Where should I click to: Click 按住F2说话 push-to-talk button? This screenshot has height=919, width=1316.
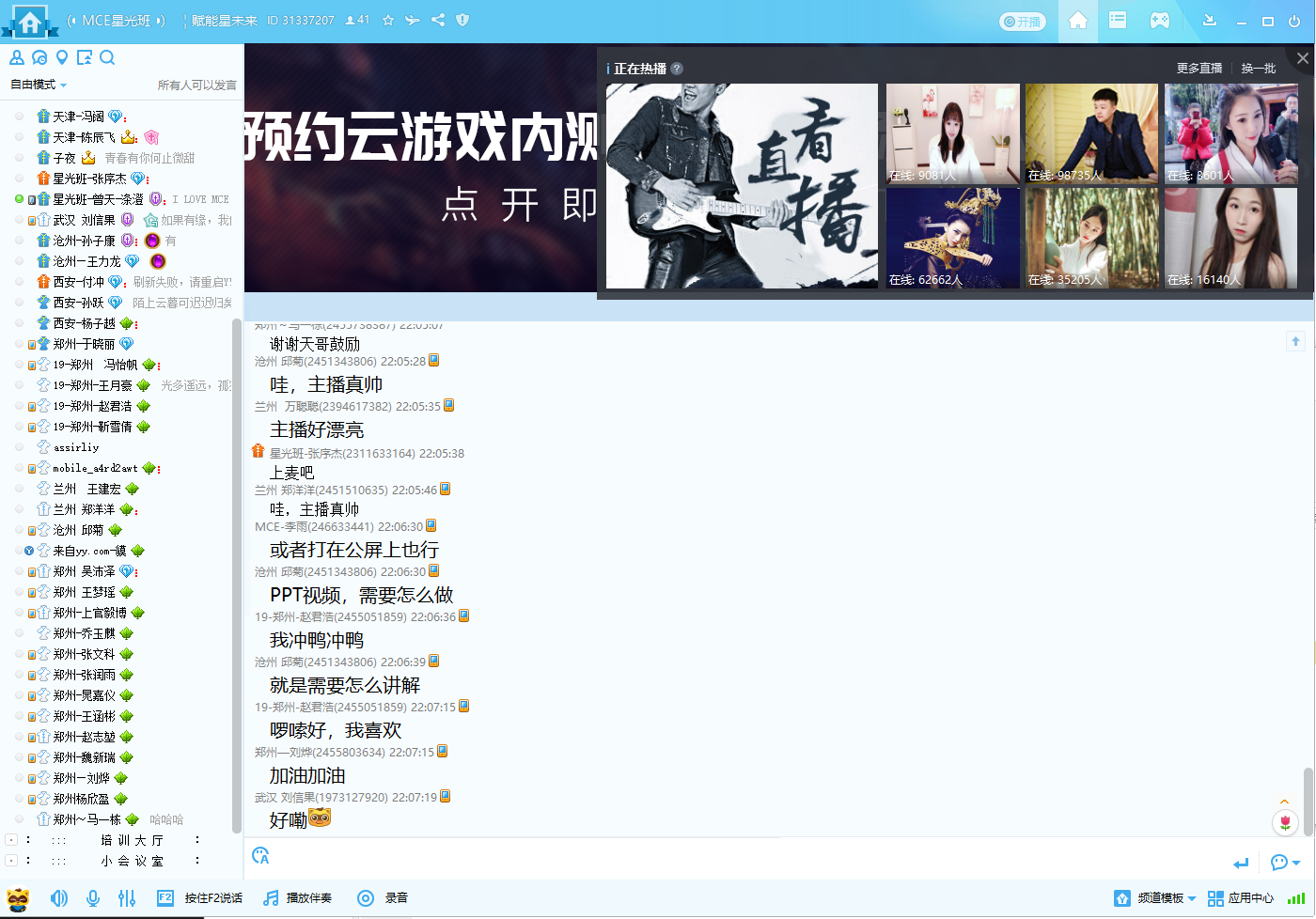pyautogui.click(x=199, y=898)
